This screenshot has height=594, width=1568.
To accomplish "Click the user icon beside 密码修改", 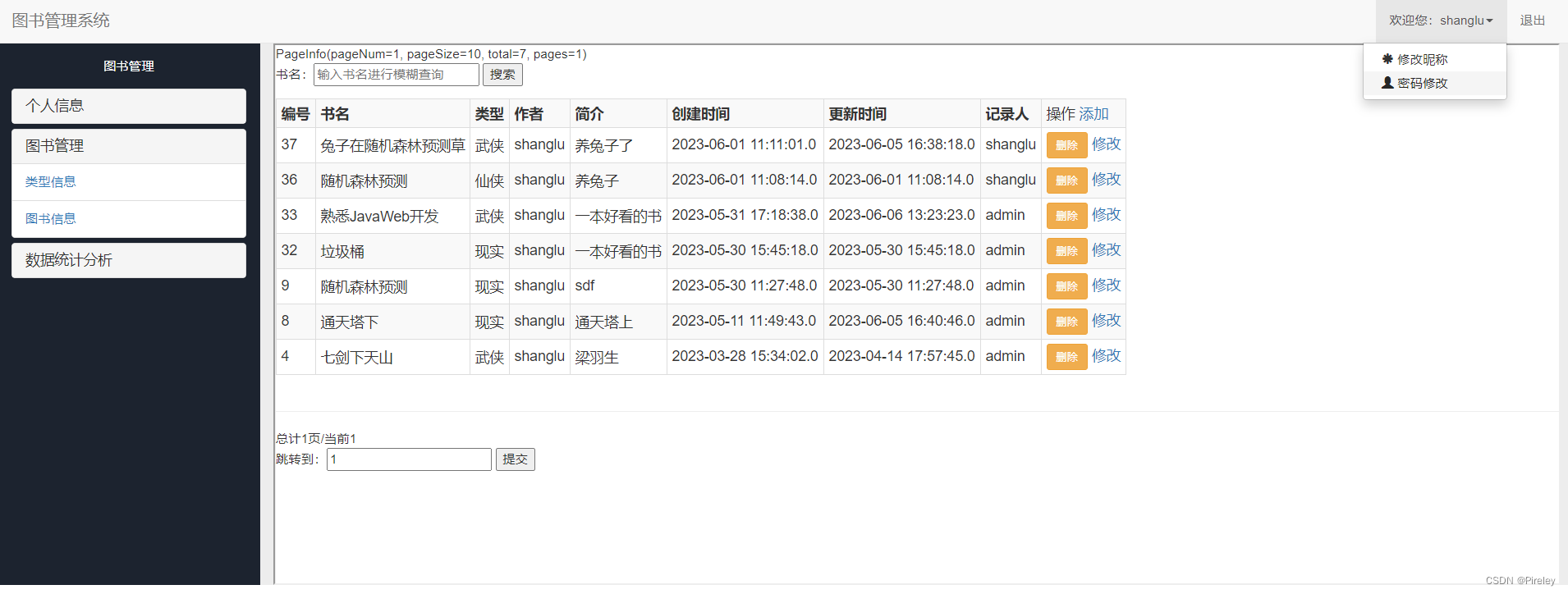I will (1387, 83).
